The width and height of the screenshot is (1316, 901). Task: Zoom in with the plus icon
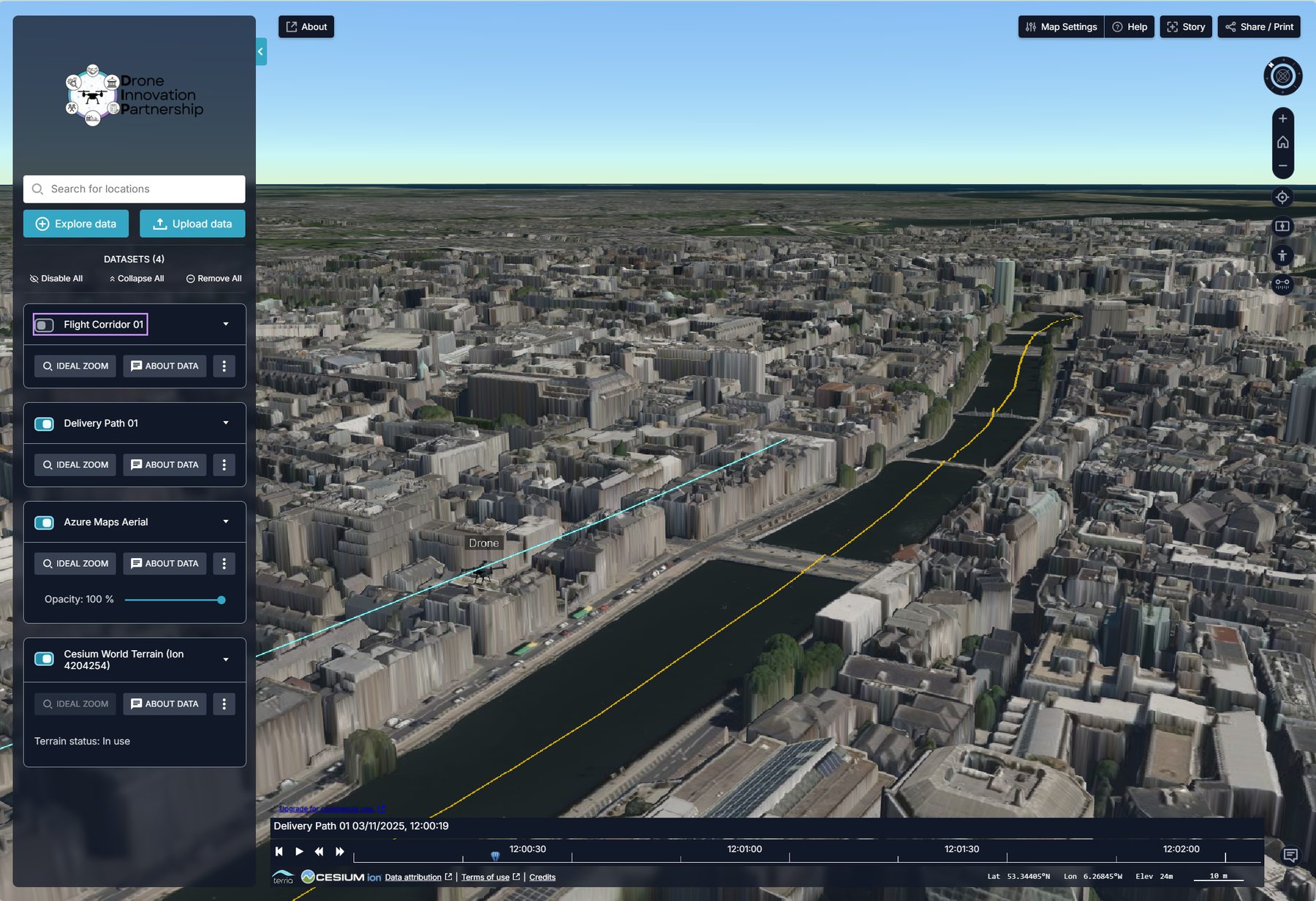pos(1282,118)
